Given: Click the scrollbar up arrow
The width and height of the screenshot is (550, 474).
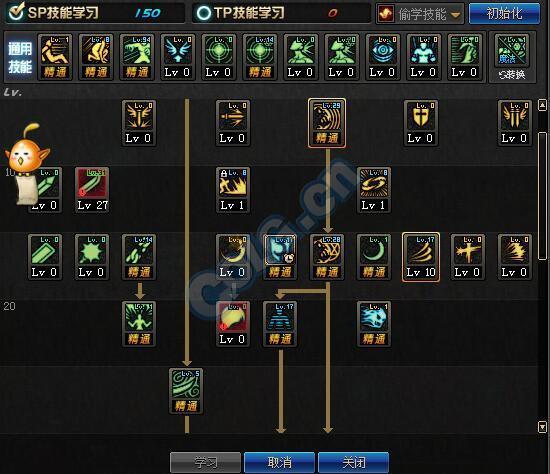Looking at the screenshot, I should tap(542, 105).
